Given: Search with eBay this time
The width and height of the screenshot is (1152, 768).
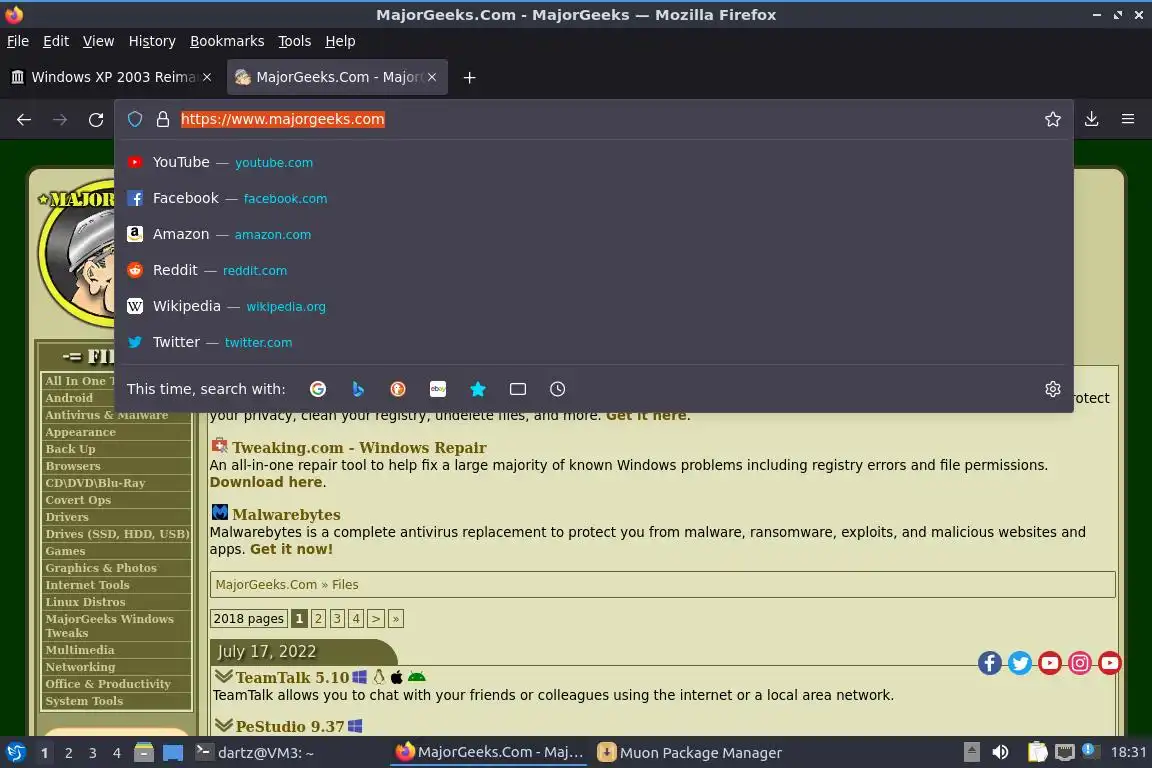Looking at the screenshot, I should [x=438, y=389].
